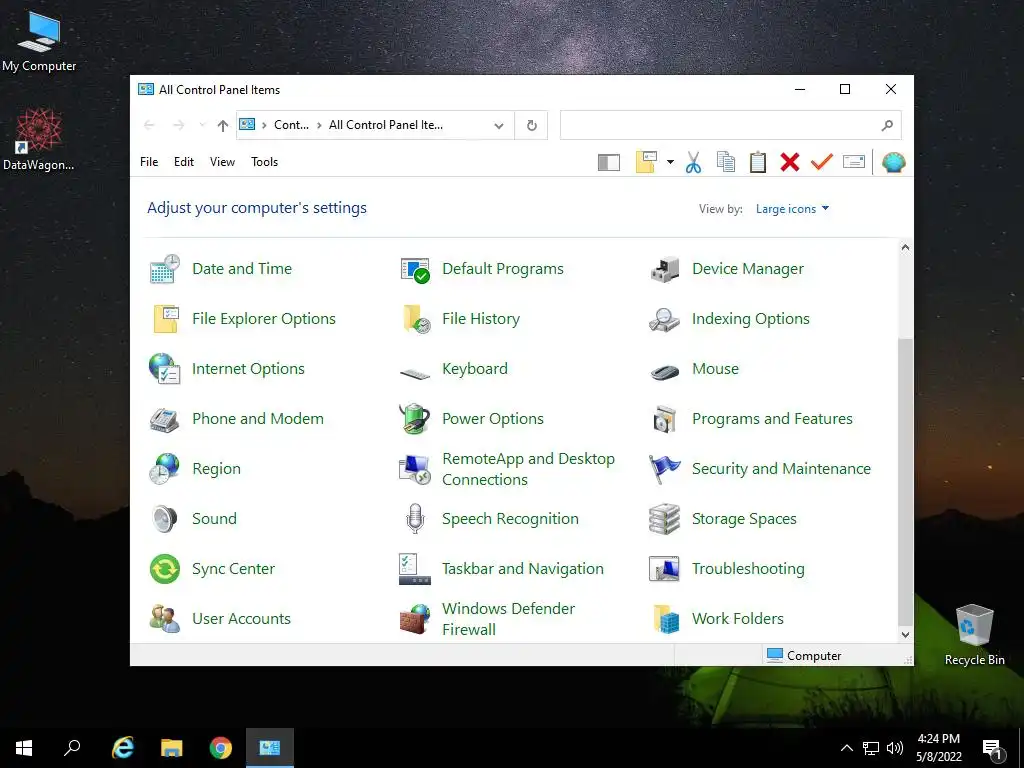
Task: Click the File Explorer Options icon
Action: click(x=165, y=319)
